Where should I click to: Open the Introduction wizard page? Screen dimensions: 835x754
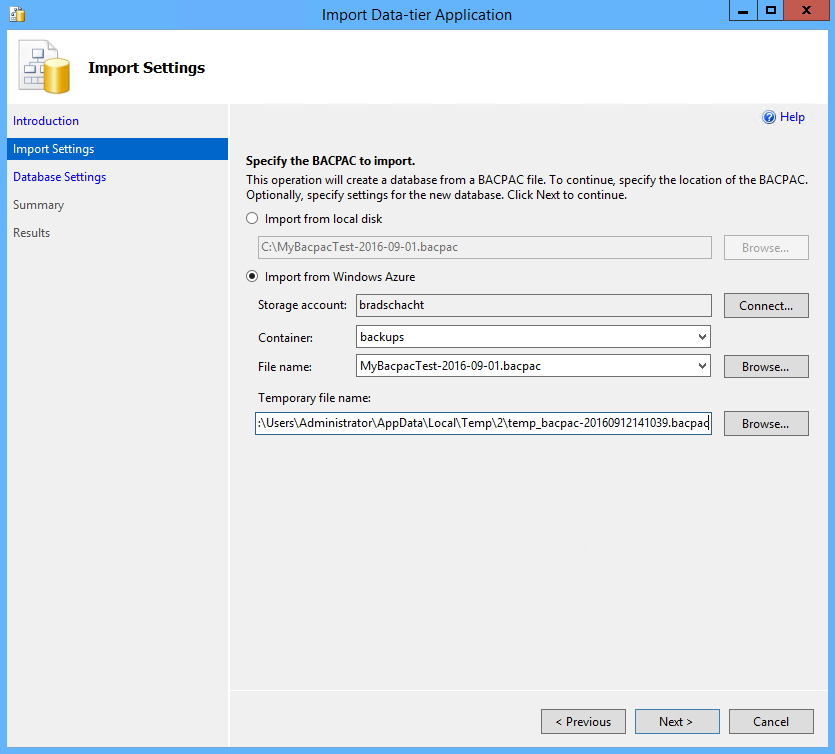[46, 121]
